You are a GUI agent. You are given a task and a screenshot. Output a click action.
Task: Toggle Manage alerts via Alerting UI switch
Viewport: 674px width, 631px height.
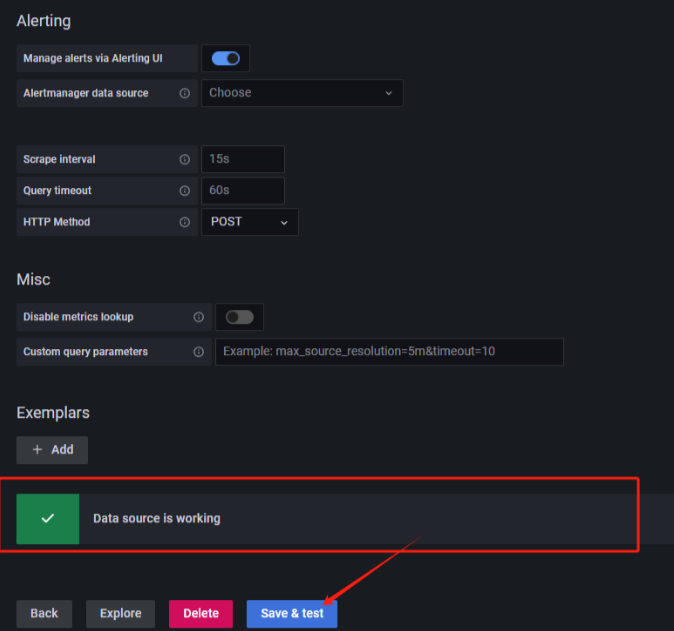point(226,58)
